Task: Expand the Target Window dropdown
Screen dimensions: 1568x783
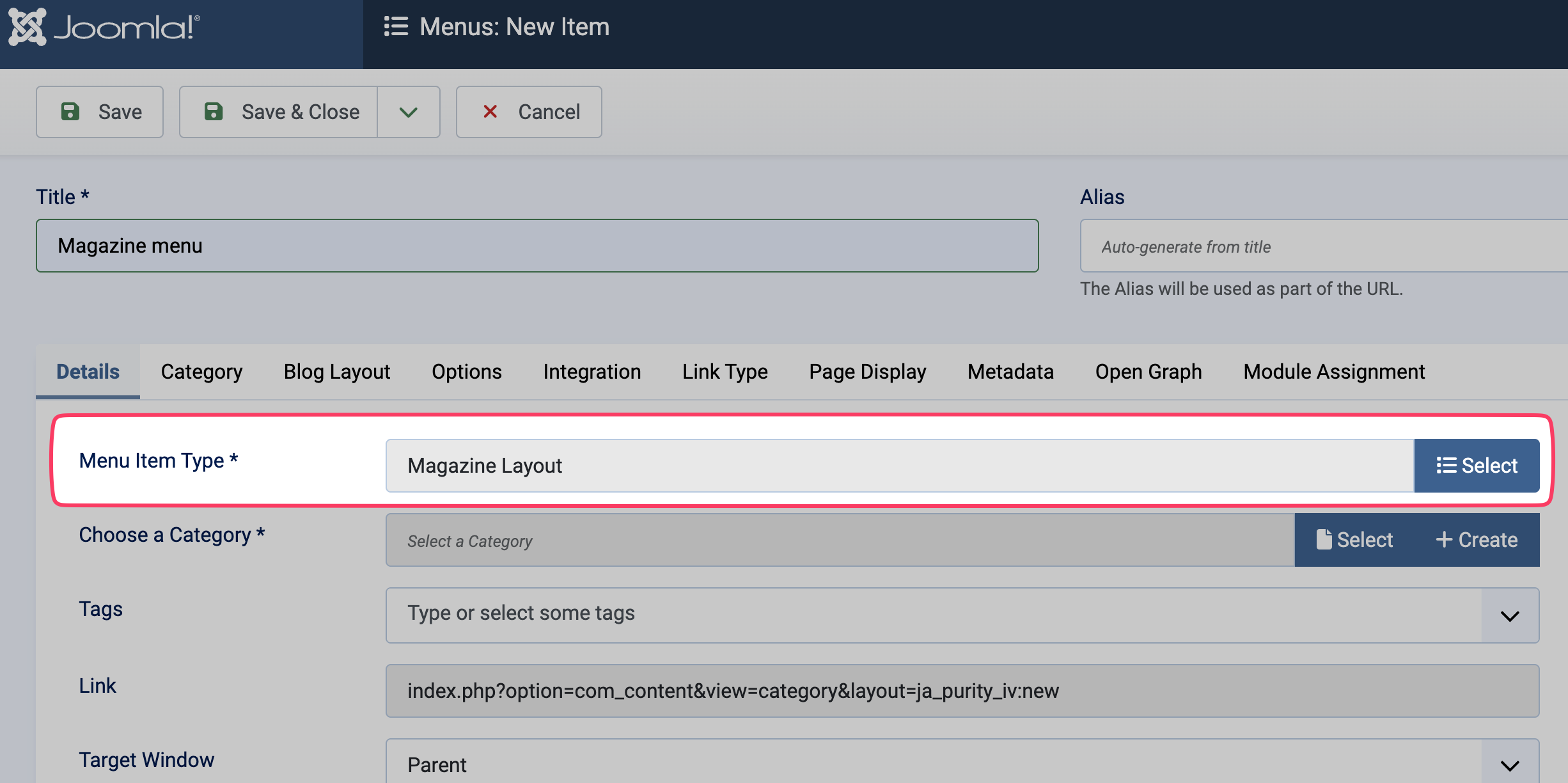Action: coord(1510,765)
